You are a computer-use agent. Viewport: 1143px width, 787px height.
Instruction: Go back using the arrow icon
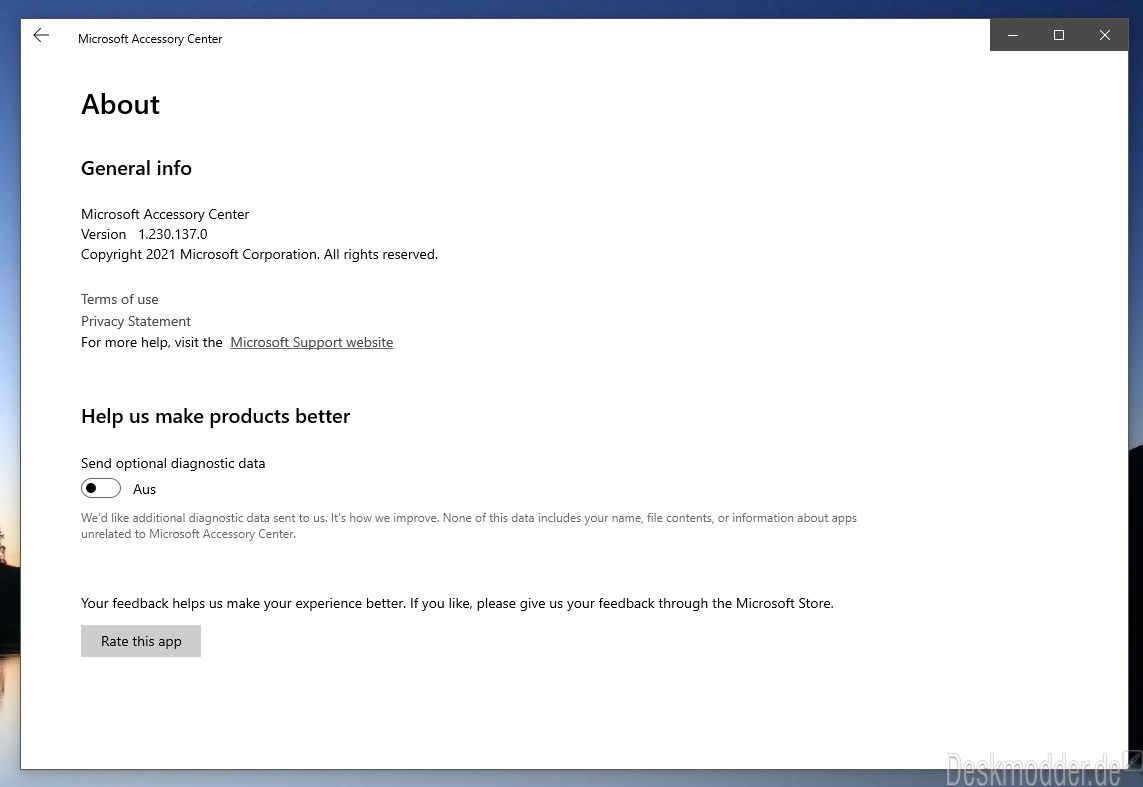click(x=41, y=36)
